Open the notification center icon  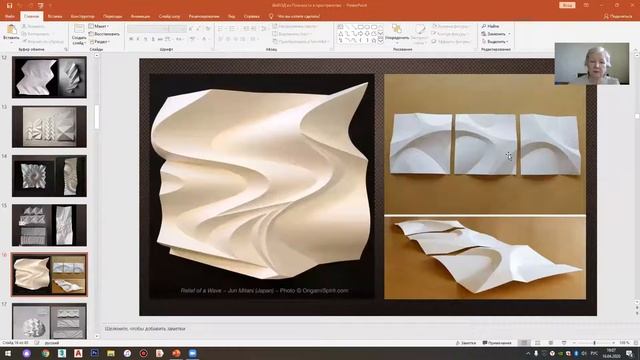(x=630, y=353)
